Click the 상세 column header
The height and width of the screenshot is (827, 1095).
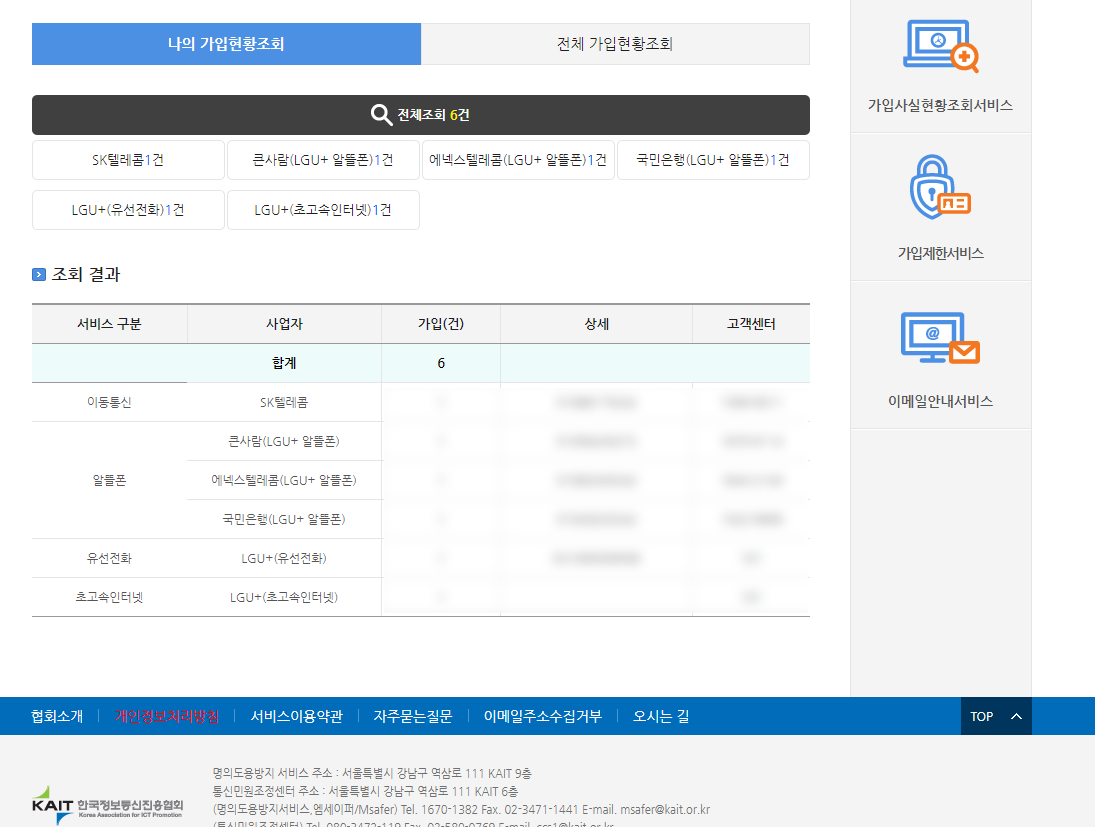pos(596,324)
